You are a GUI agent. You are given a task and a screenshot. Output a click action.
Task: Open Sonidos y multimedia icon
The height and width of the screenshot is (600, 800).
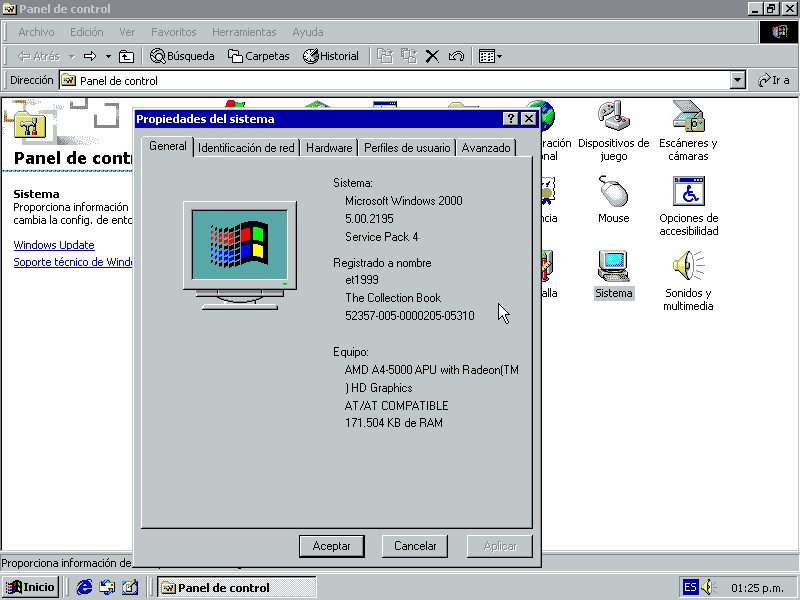tap(688, 281)
